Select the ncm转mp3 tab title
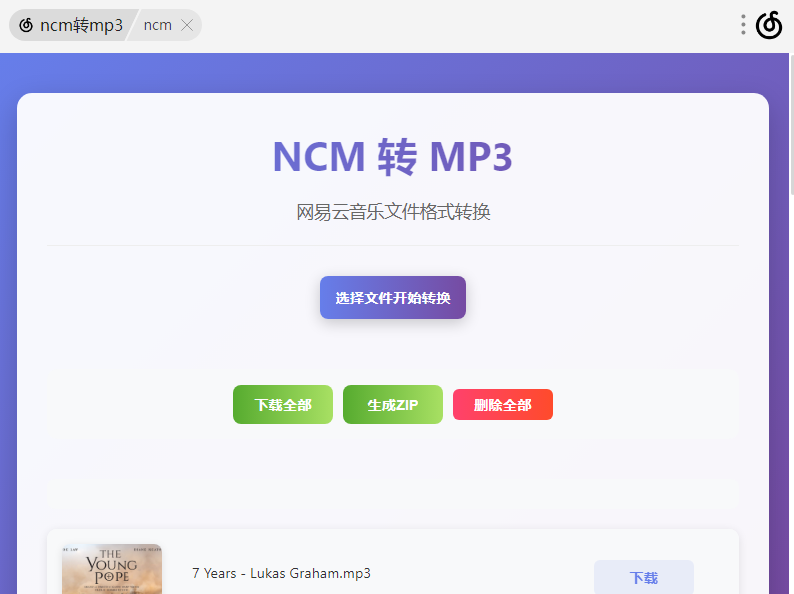This screenshot has height=594, width=794. (x=82, y=25)
